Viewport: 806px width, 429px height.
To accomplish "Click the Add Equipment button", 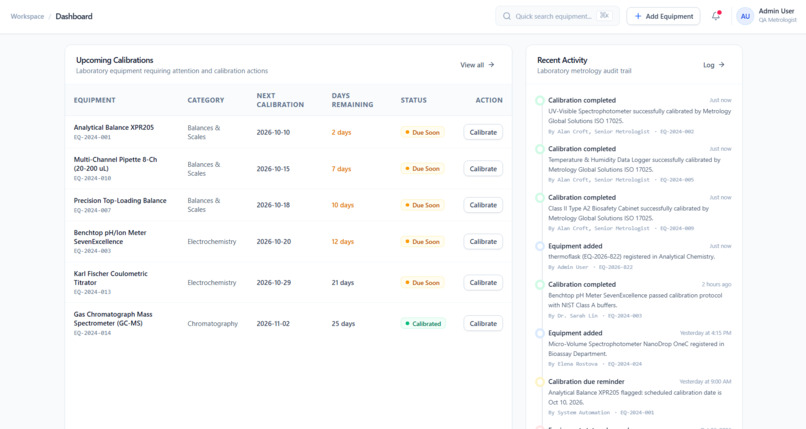I will click(663, 16).
